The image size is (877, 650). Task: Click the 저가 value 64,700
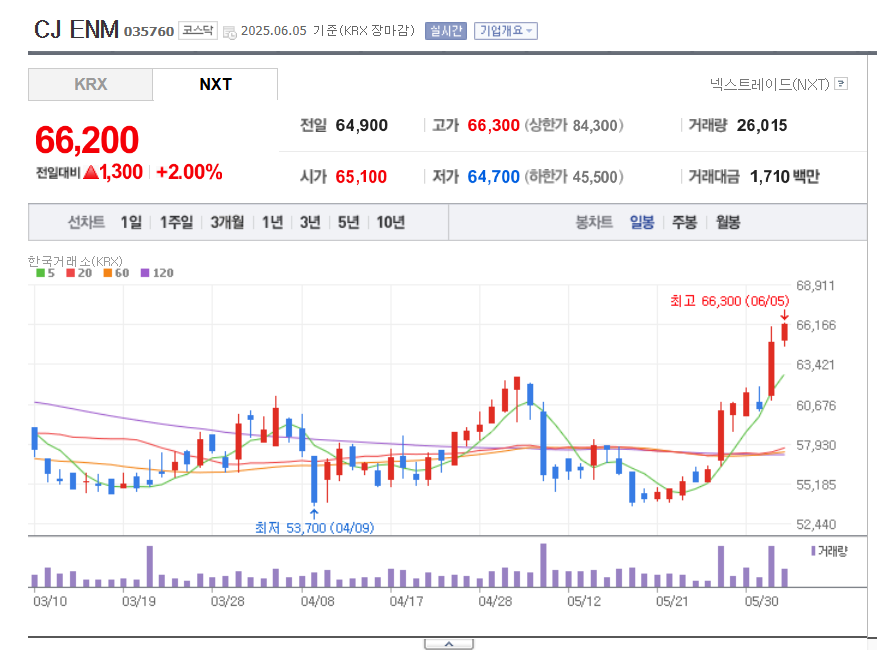pyautogui.click(x=493, y=177)
